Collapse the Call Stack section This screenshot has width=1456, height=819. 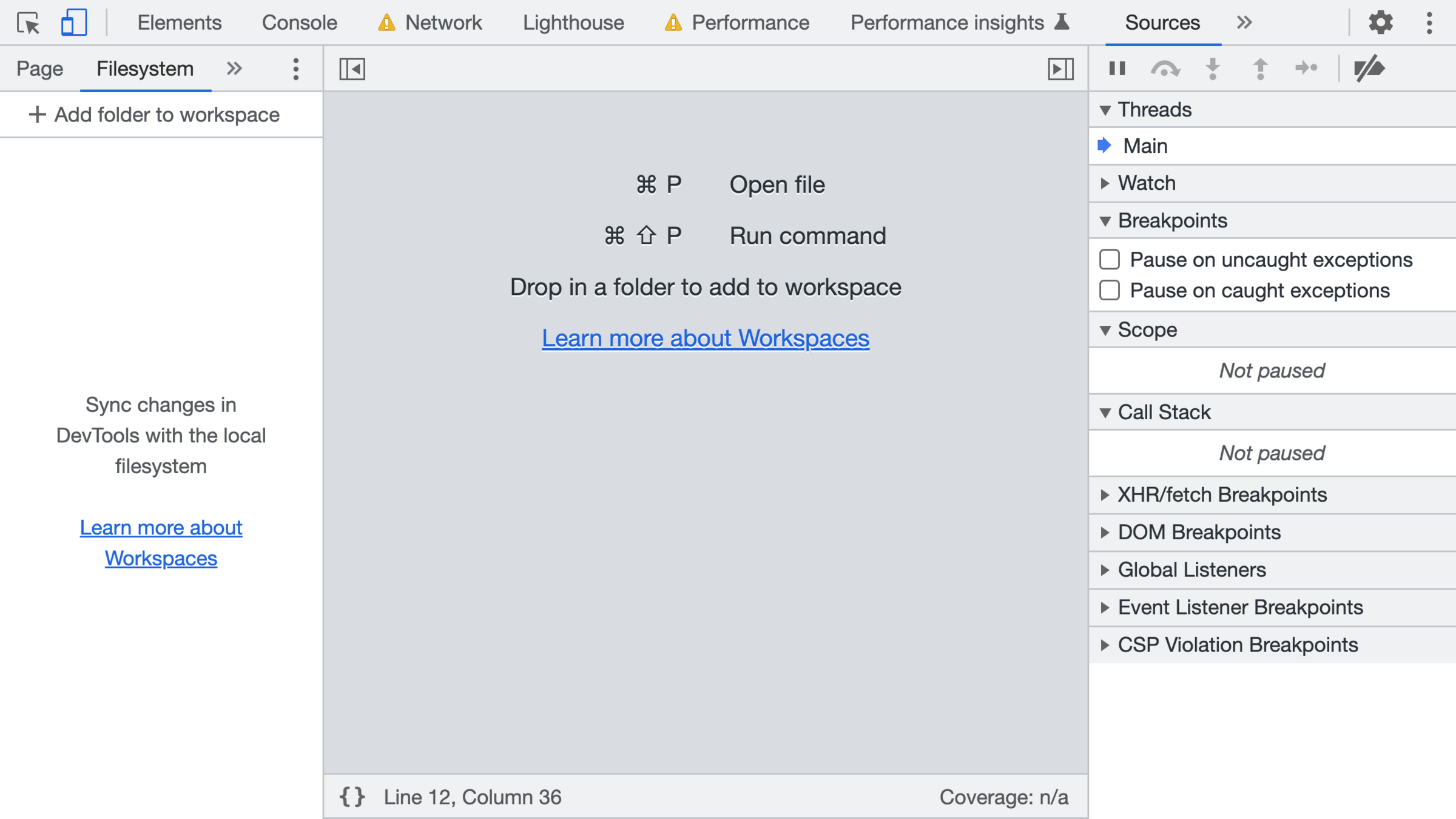[x=1164, y=413]
